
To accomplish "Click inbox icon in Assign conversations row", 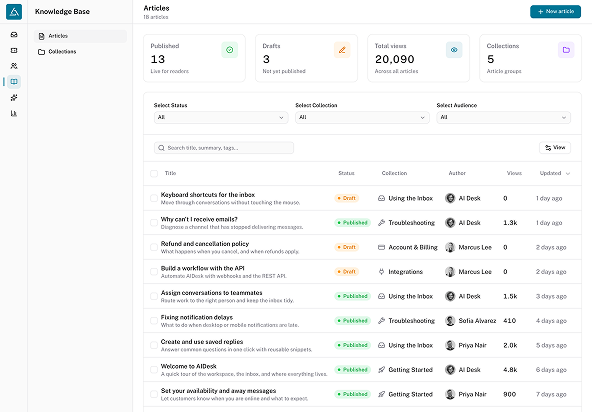I will (x=381, y=296).
